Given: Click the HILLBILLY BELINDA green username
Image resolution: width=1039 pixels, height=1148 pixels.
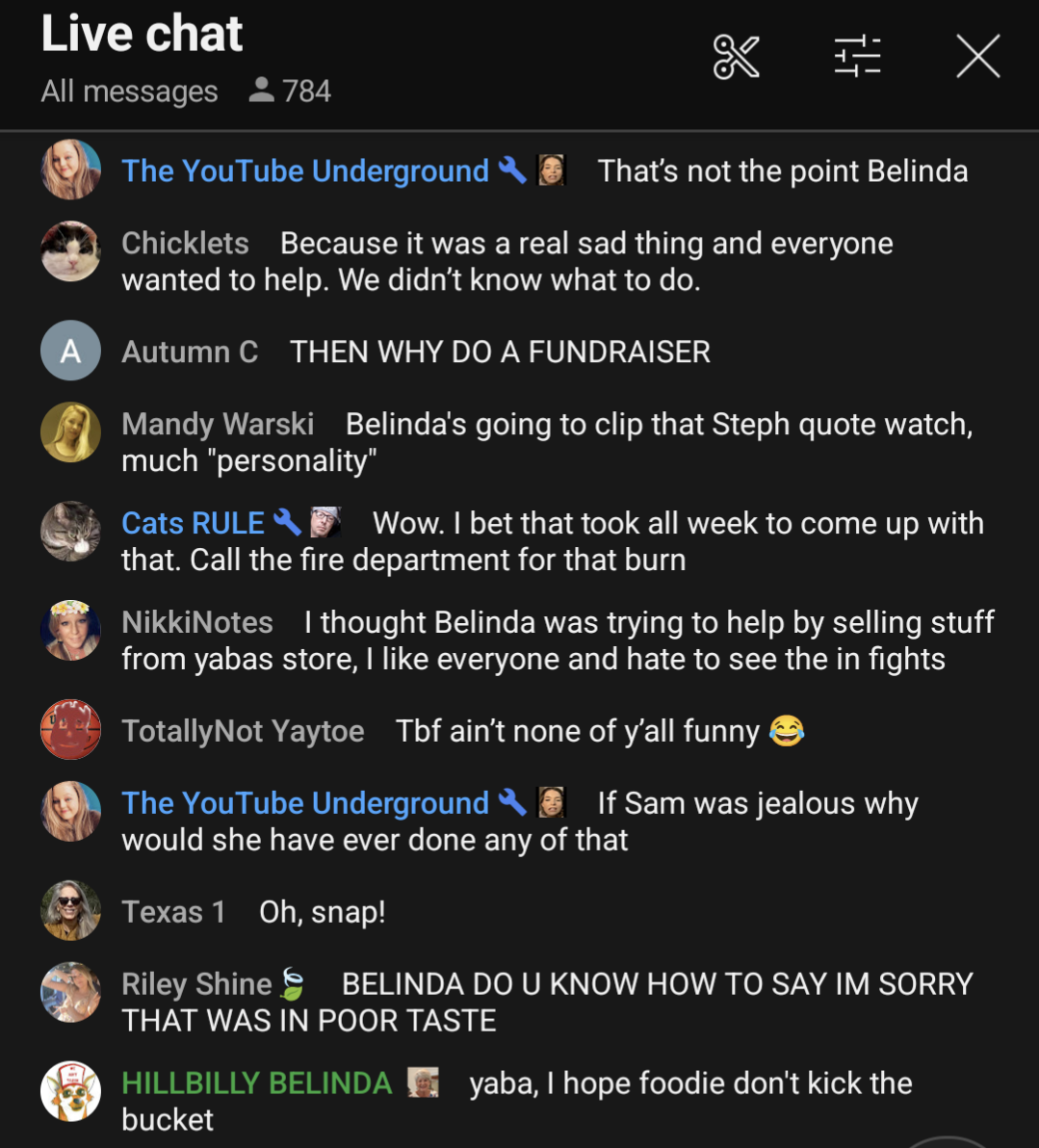Looking at the screenshot, I should point(257,1083).
